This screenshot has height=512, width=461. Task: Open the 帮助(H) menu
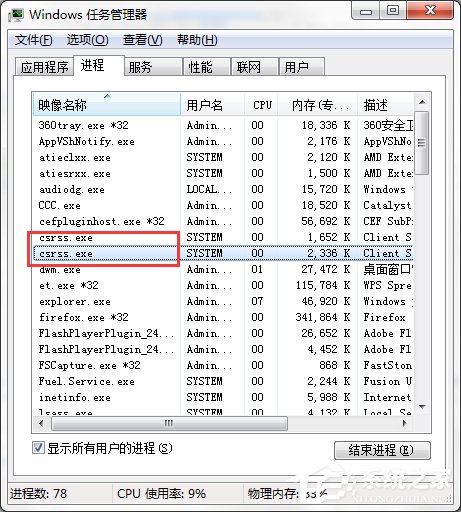click(x=197, y=40)
